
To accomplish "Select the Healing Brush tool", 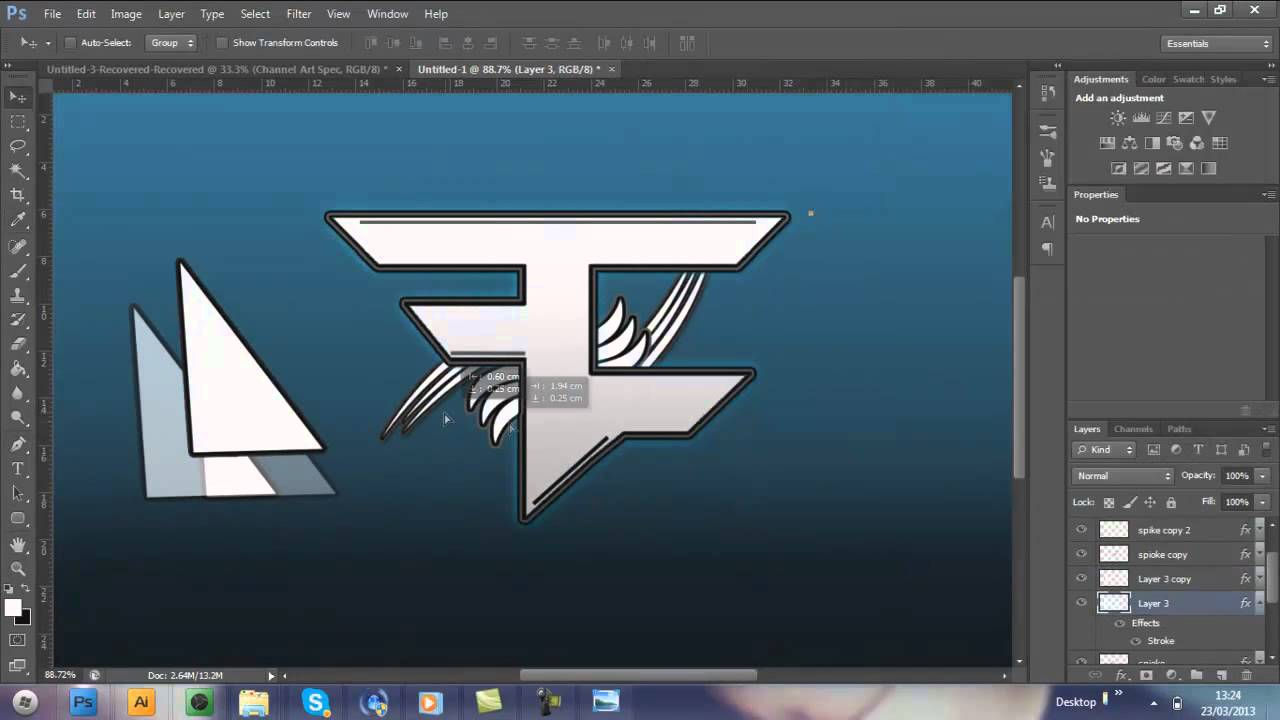I will tap(18, 246).
